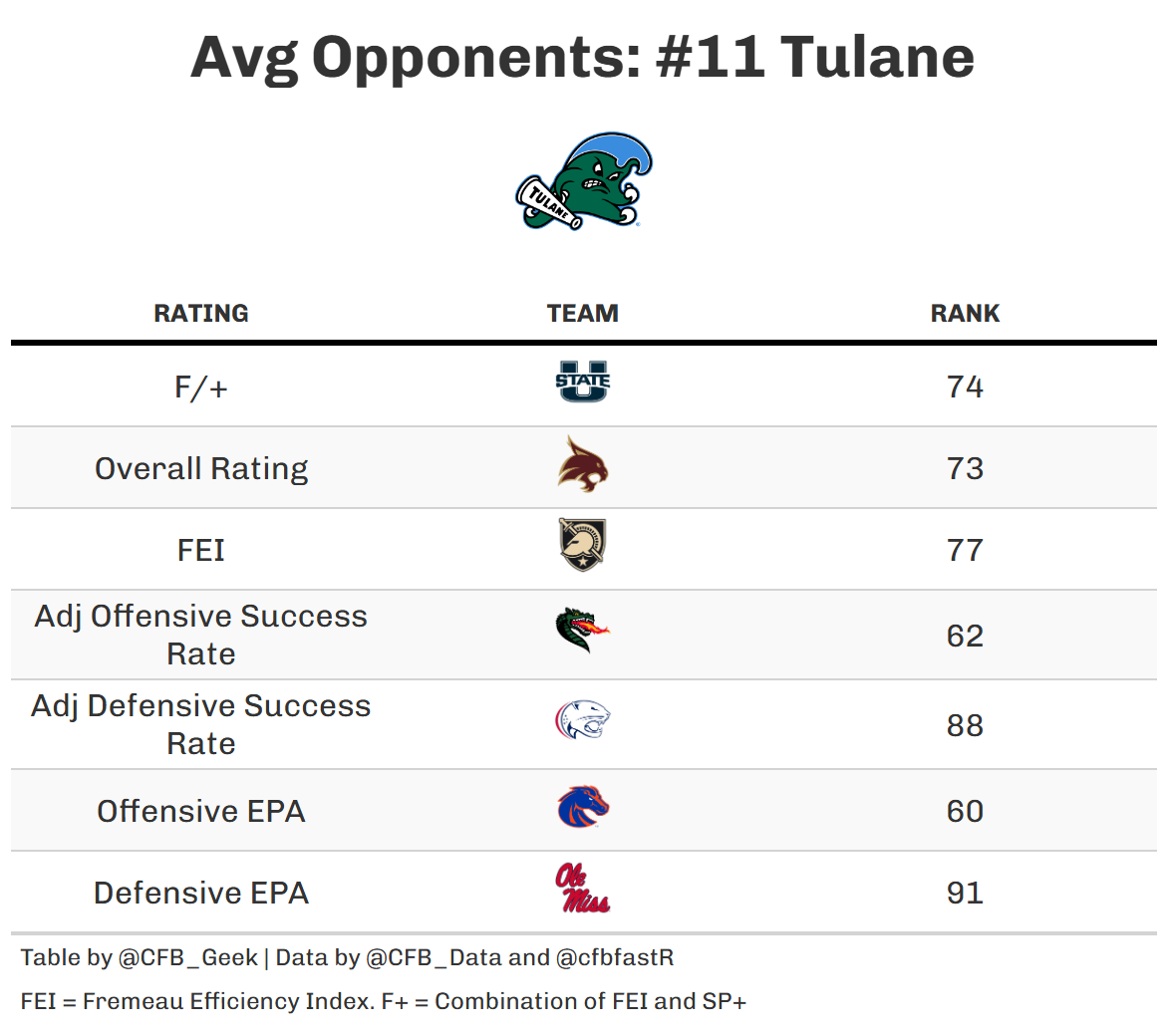Click the Army Black Knights logo
1166x1036 pixels.
[x=583, y=546]
